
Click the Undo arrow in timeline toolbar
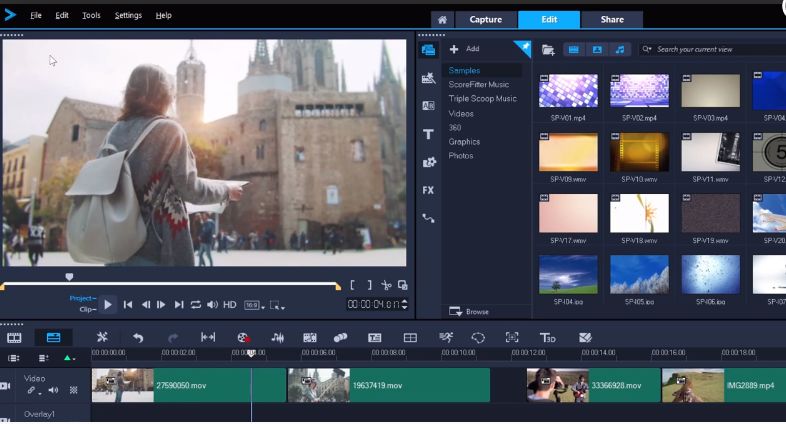[138, 338]
